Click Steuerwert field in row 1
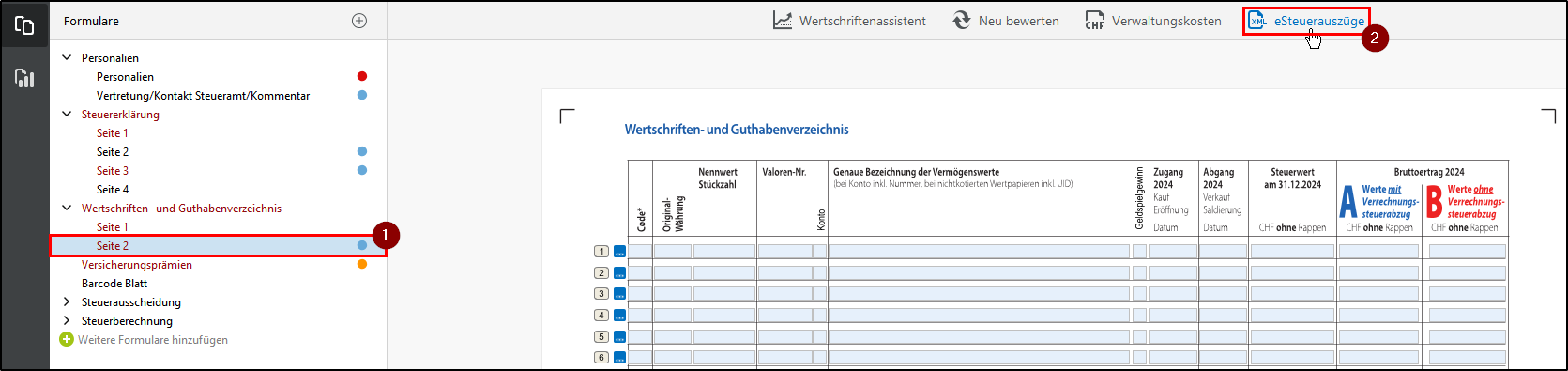The height and width of the screenshot is (371, 1568). point(1292,252)
